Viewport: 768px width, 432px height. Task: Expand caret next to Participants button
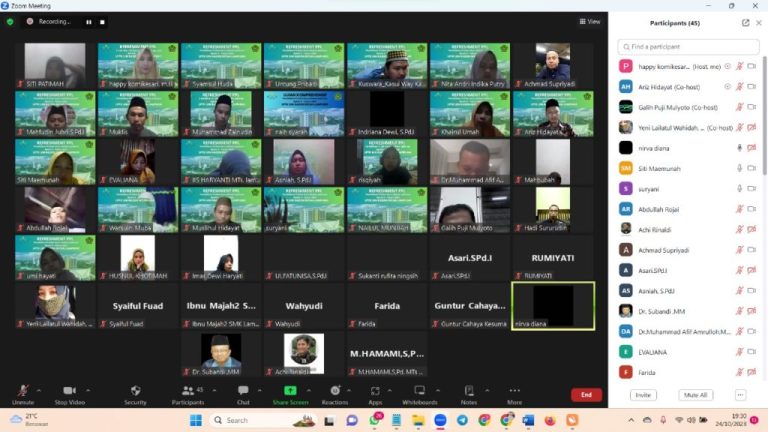click(214, 390)
